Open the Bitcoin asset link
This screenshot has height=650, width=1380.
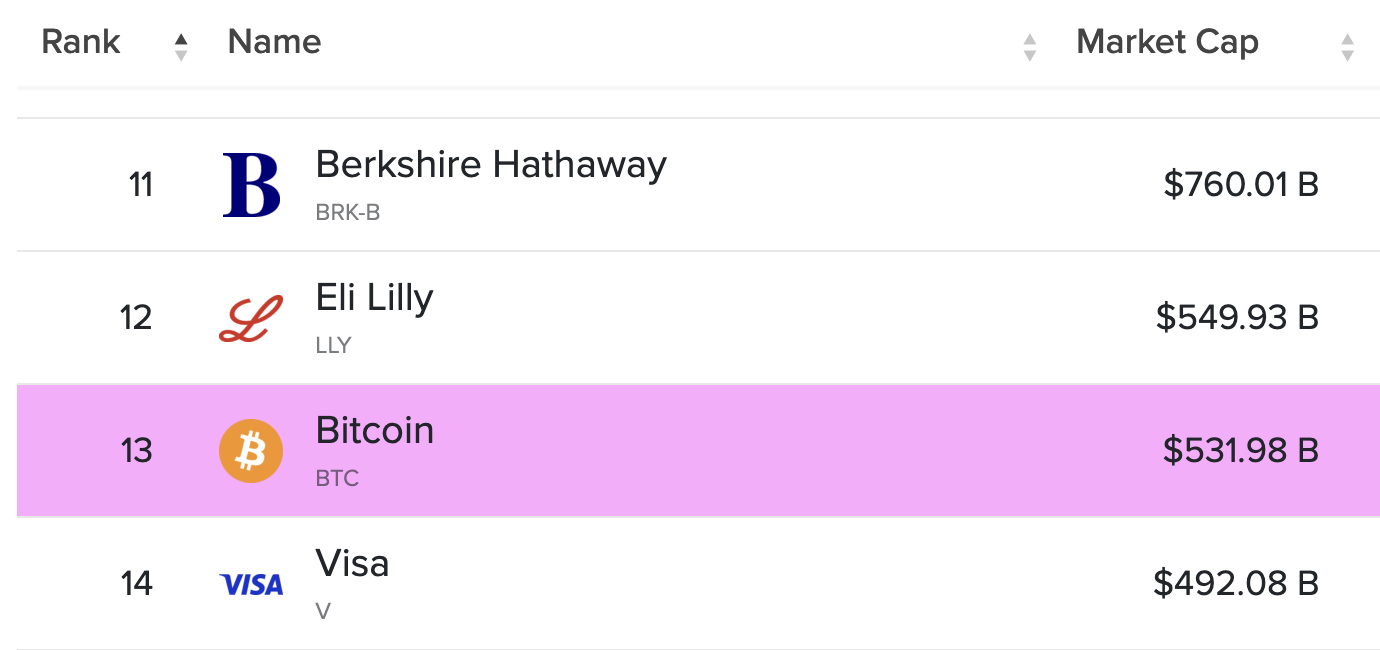point(375,431)
